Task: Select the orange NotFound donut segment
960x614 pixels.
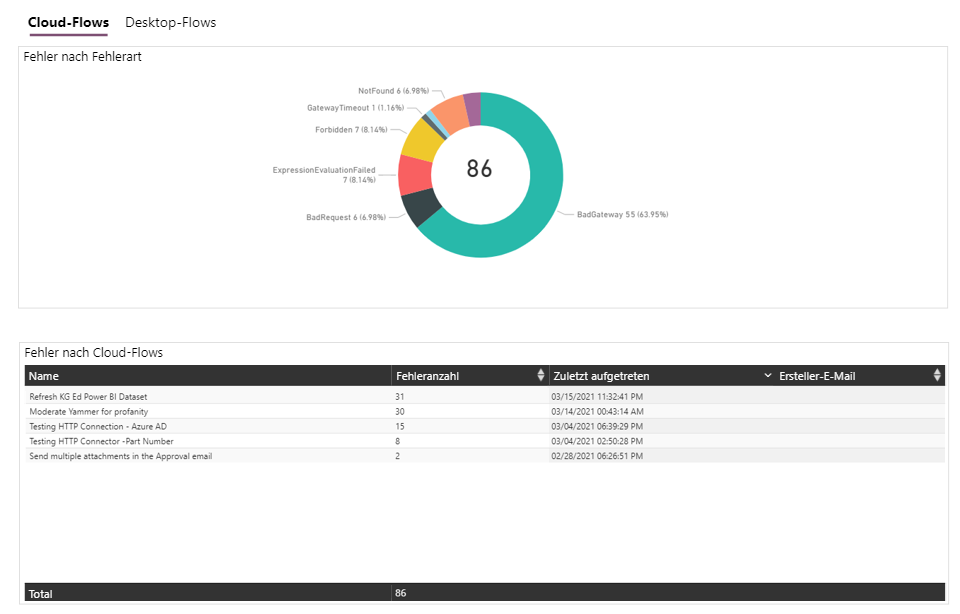Action: 447,113
